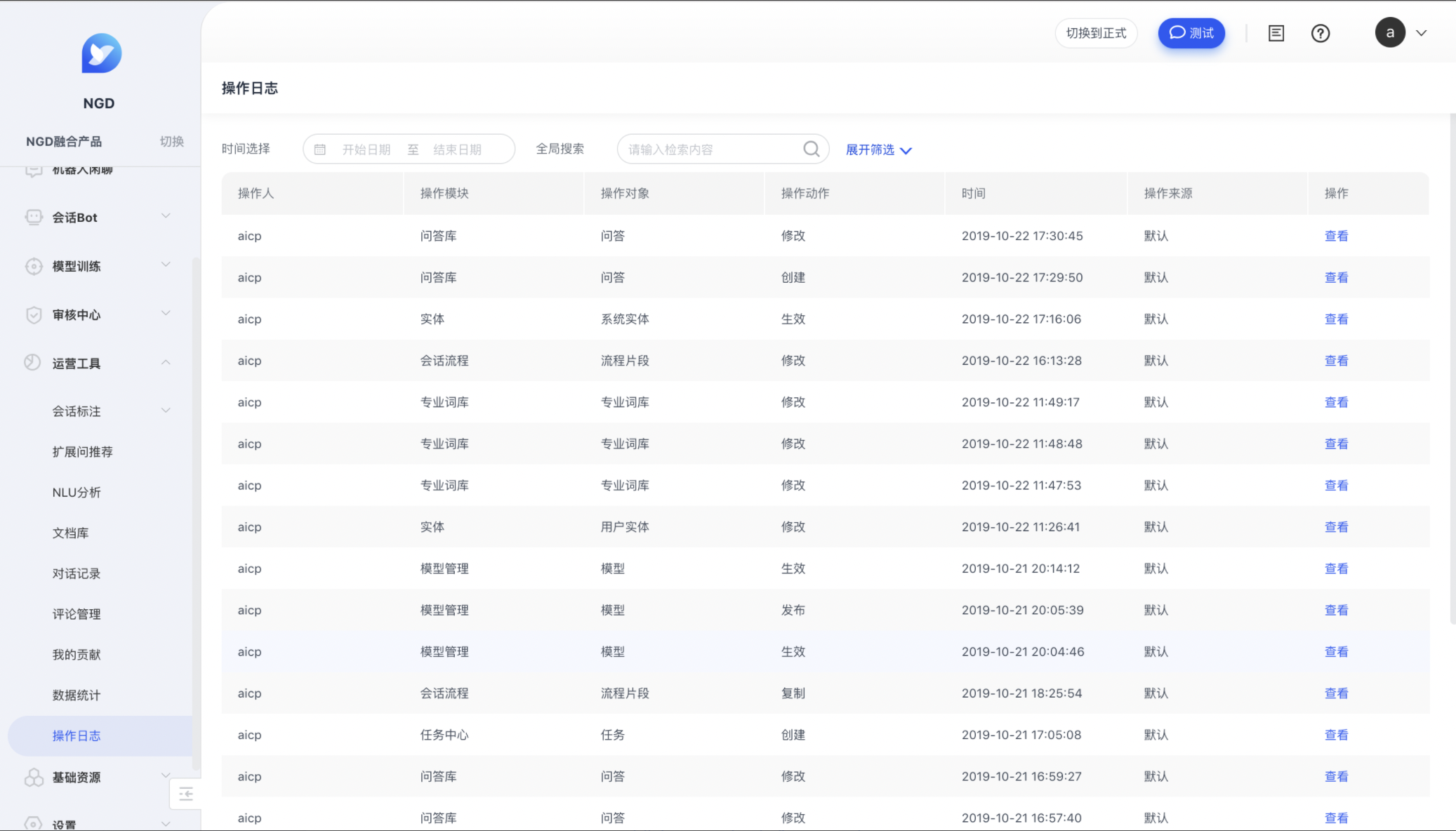Image resolution: width=1456 pixels, height=831 pixels.
Task: Click the 会话Bot robot icon
Action: point(34,217)
